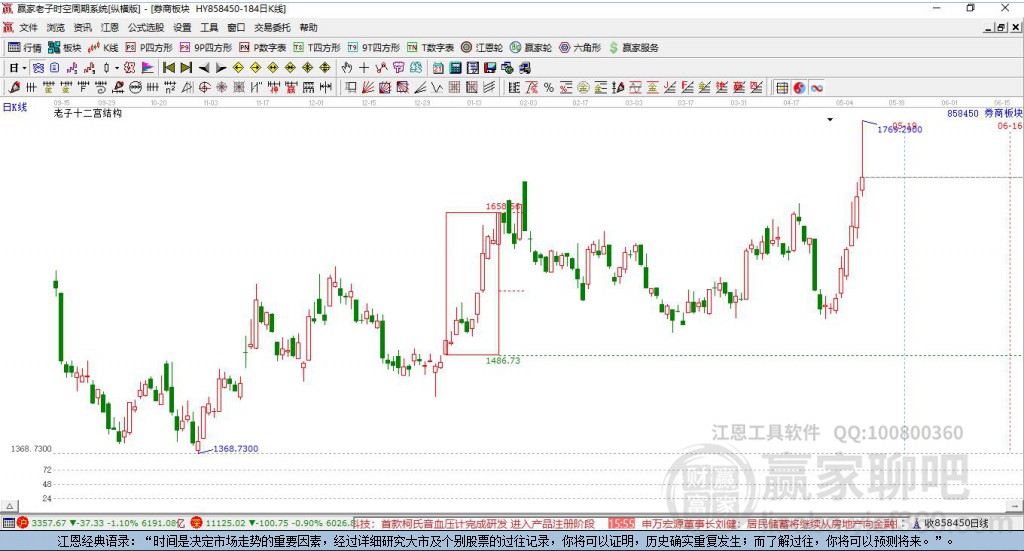Open the 江恩 menu

[110, 27]
